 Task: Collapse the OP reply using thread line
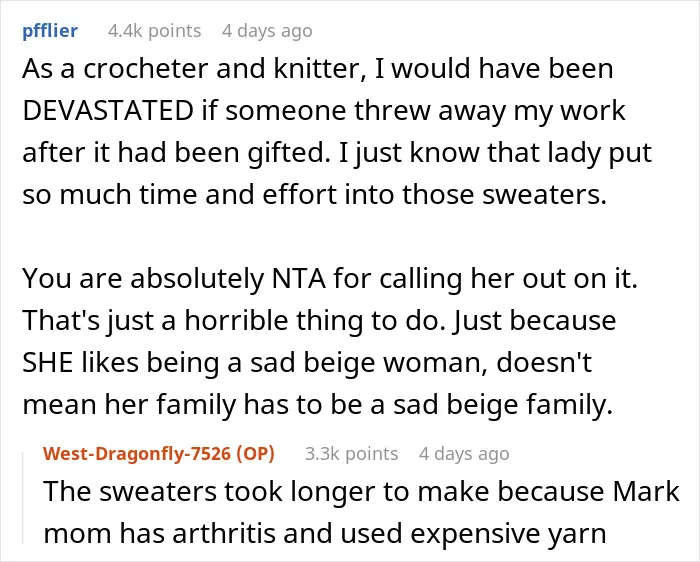(x=23, y=498)
